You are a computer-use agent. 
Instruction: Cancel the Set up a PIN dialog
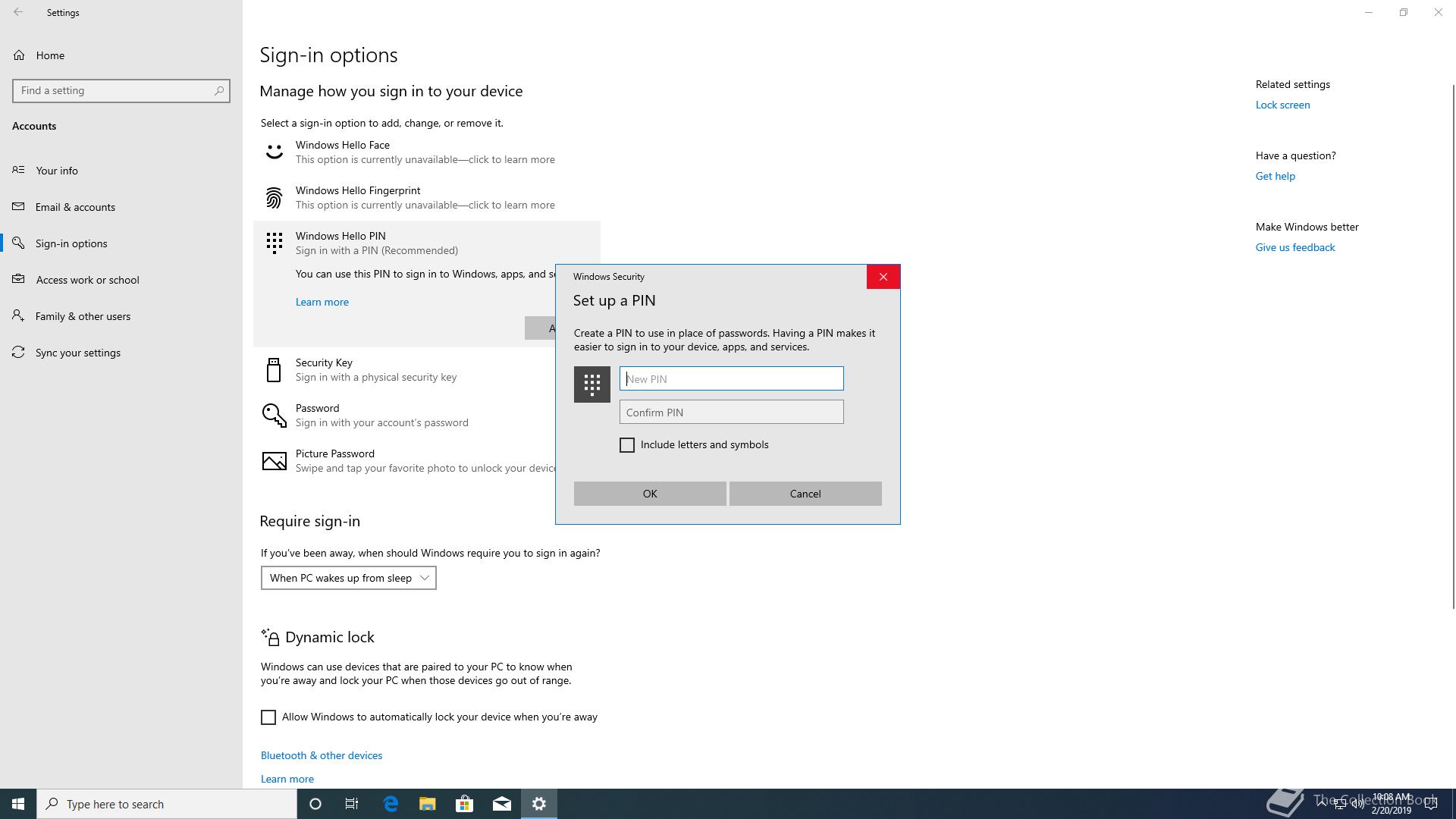[x=805, y=494]
